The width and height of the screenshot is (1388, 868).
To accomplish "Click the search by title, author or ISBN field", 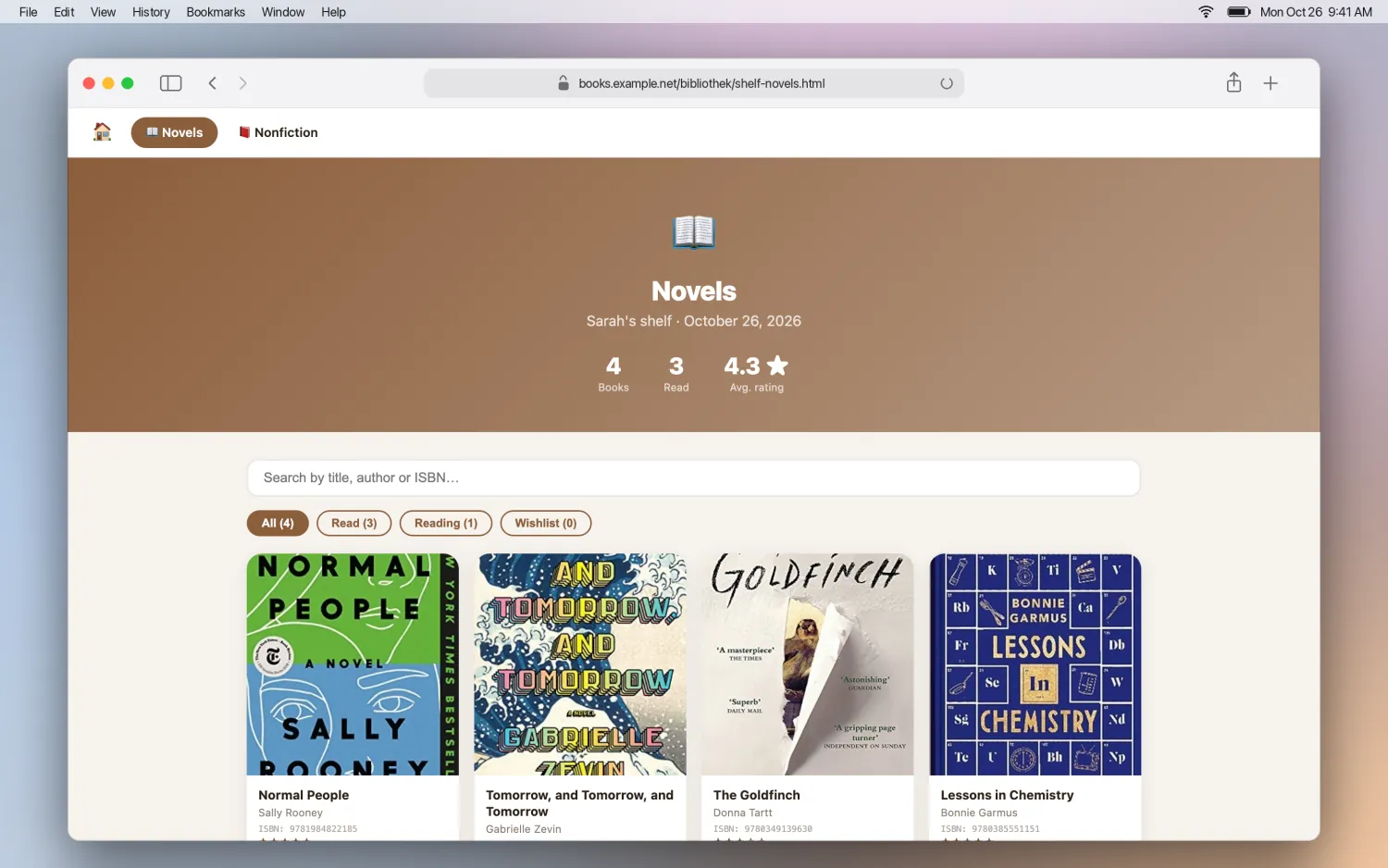I will 694,477.
